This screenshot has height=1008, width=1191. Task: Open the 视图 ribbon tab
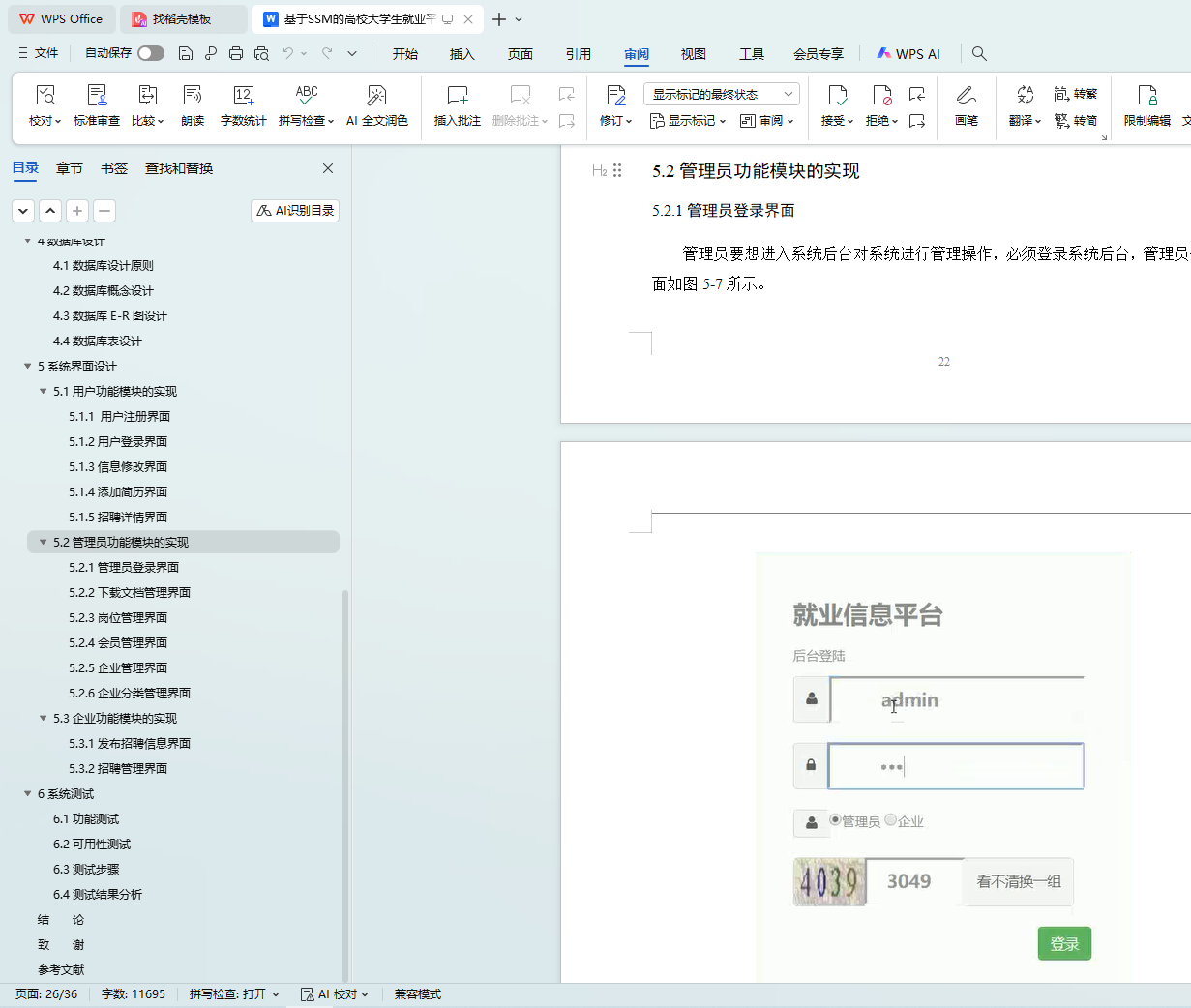tap(693, 54)
